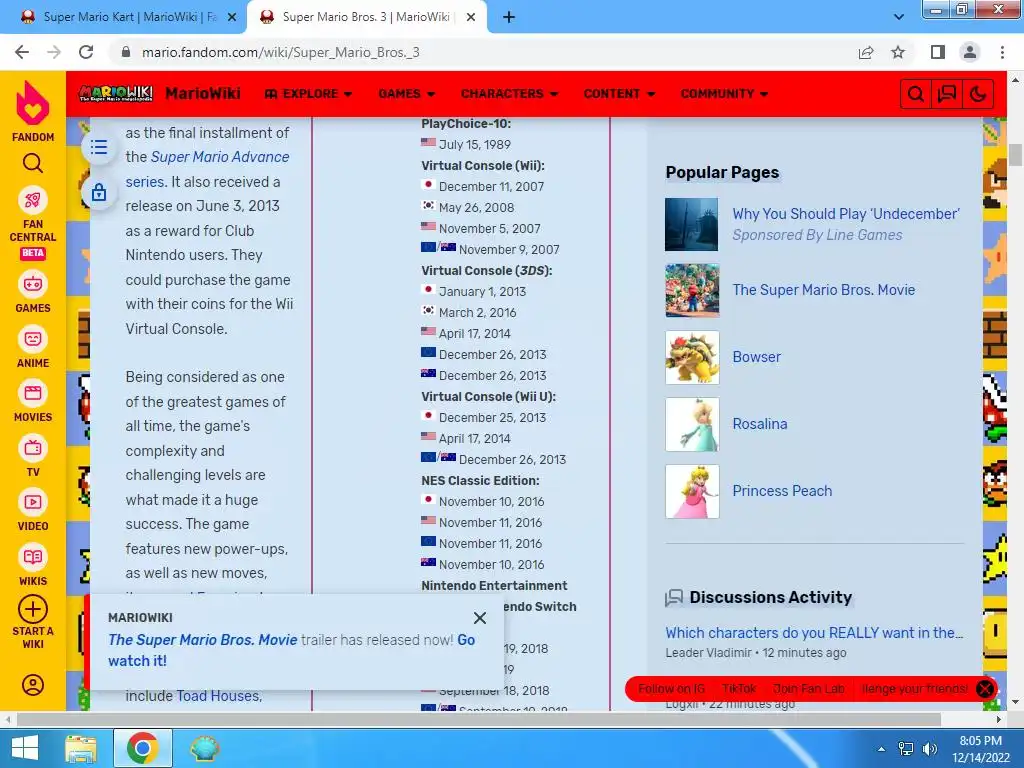Screen dimensions: 1024x768
Task: Share this page from the address bar
Action: [x=866, y=52]
